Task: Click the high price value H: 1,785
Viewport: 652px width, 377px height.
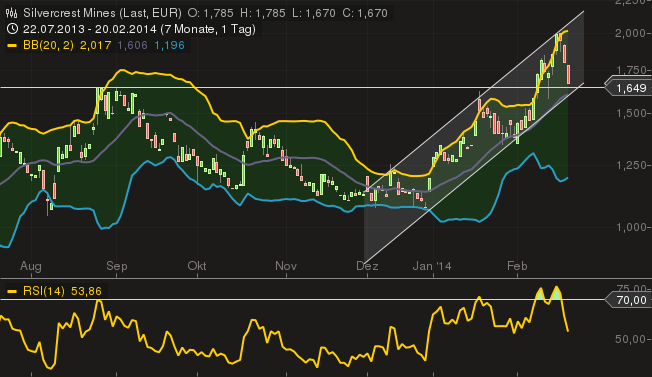Action: click(263, 13)
